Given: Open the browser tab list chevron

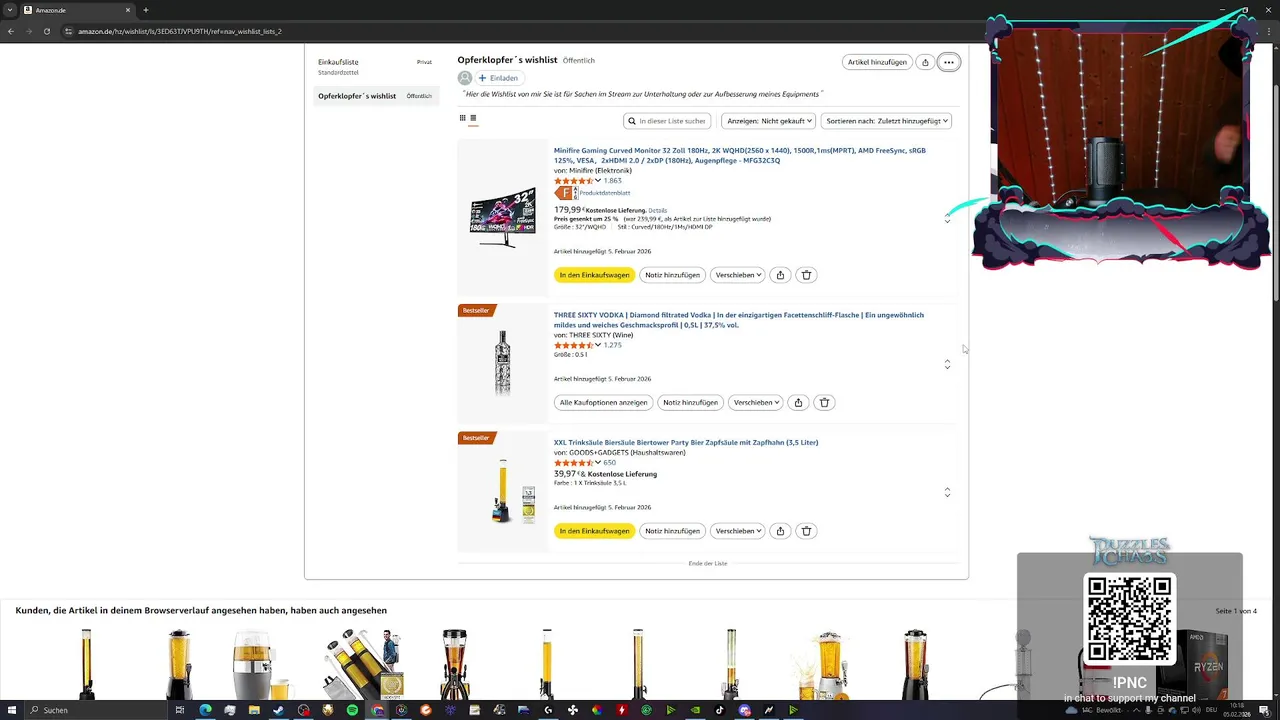Looking at the screenshot, I should point(10,10).
